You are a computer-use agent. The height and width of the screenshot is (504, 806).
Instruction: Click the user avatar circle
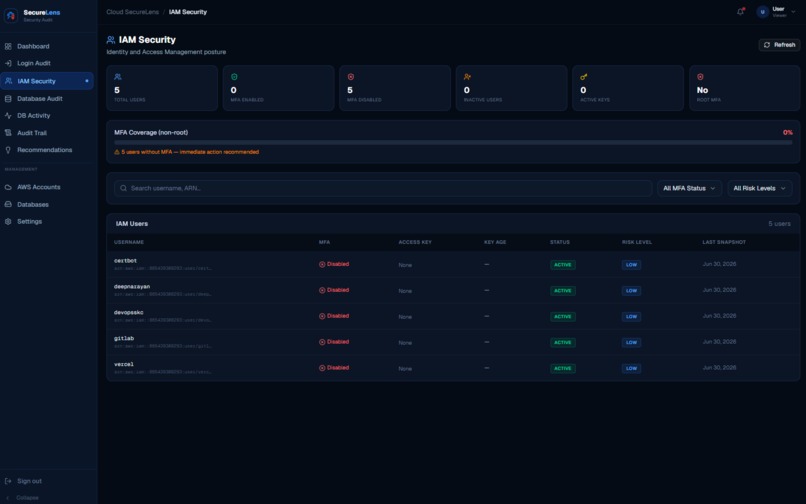(x=762, y=12)
